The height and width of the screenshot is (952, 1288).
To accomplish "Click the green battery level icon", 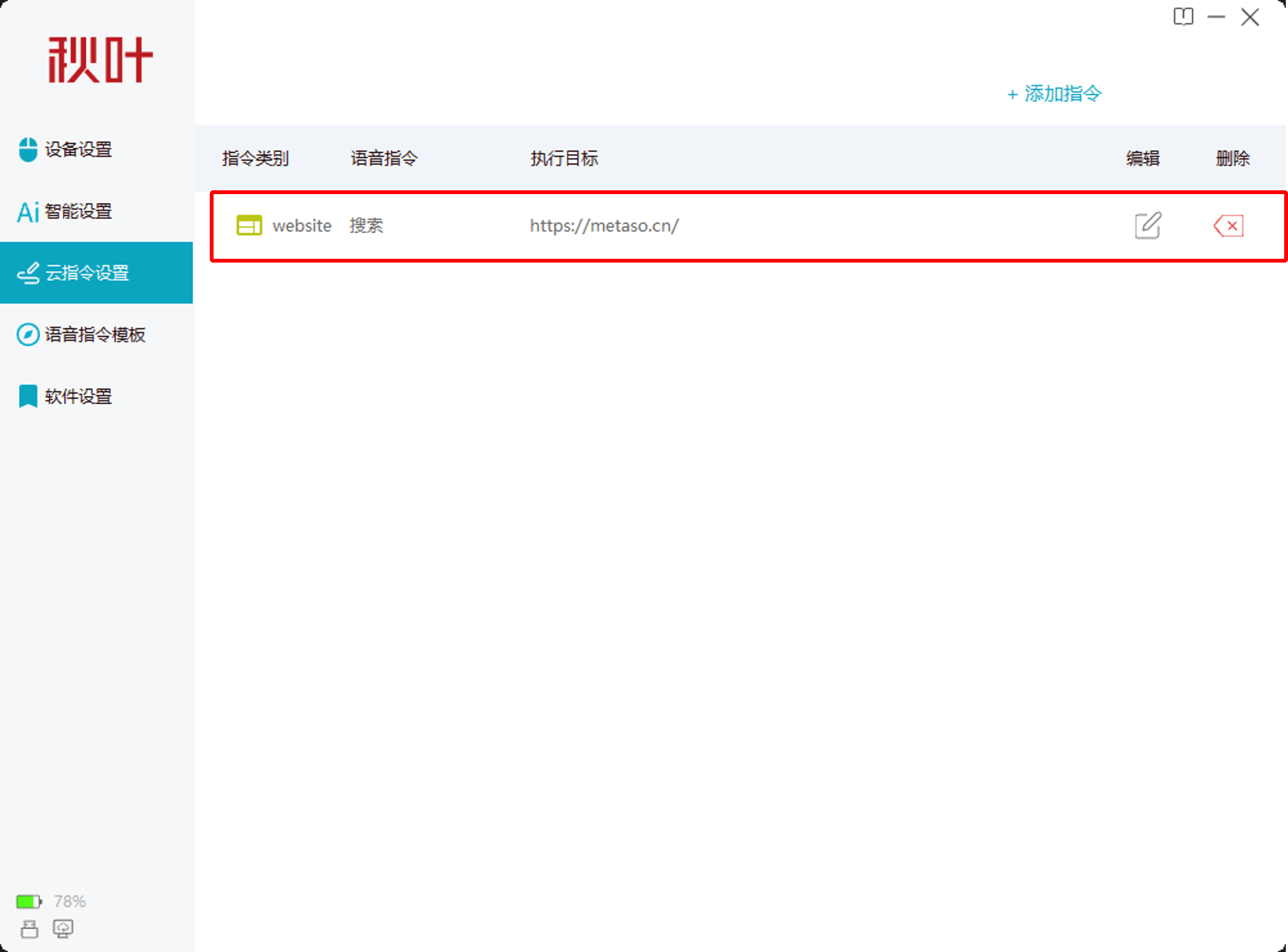I will [29, 901].
